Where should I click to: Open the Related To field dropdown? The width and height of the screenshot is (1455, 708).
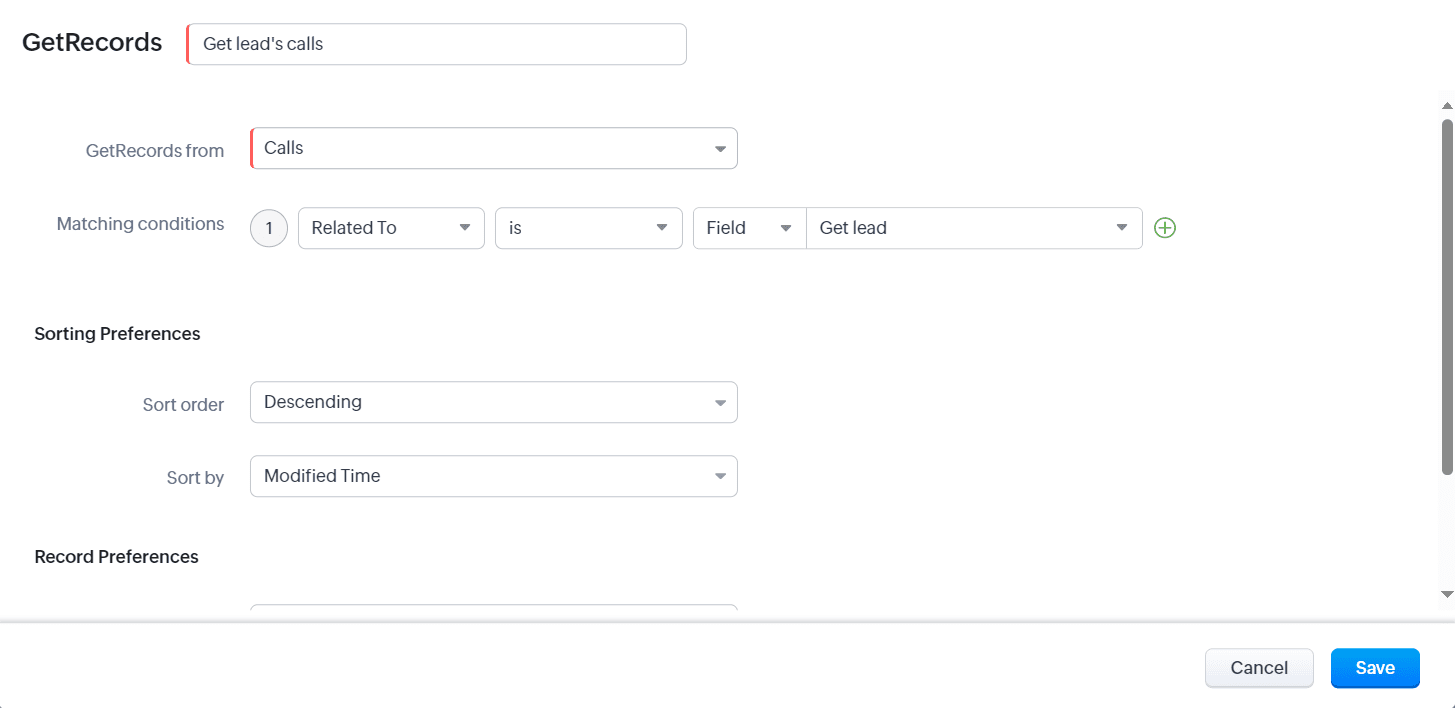click(x=391, y=228)
